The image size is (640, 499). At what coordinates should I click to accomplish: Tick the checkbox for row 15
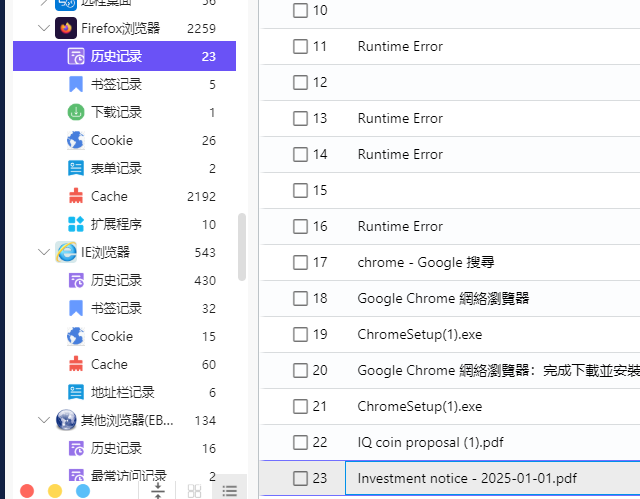pos(300,190)
